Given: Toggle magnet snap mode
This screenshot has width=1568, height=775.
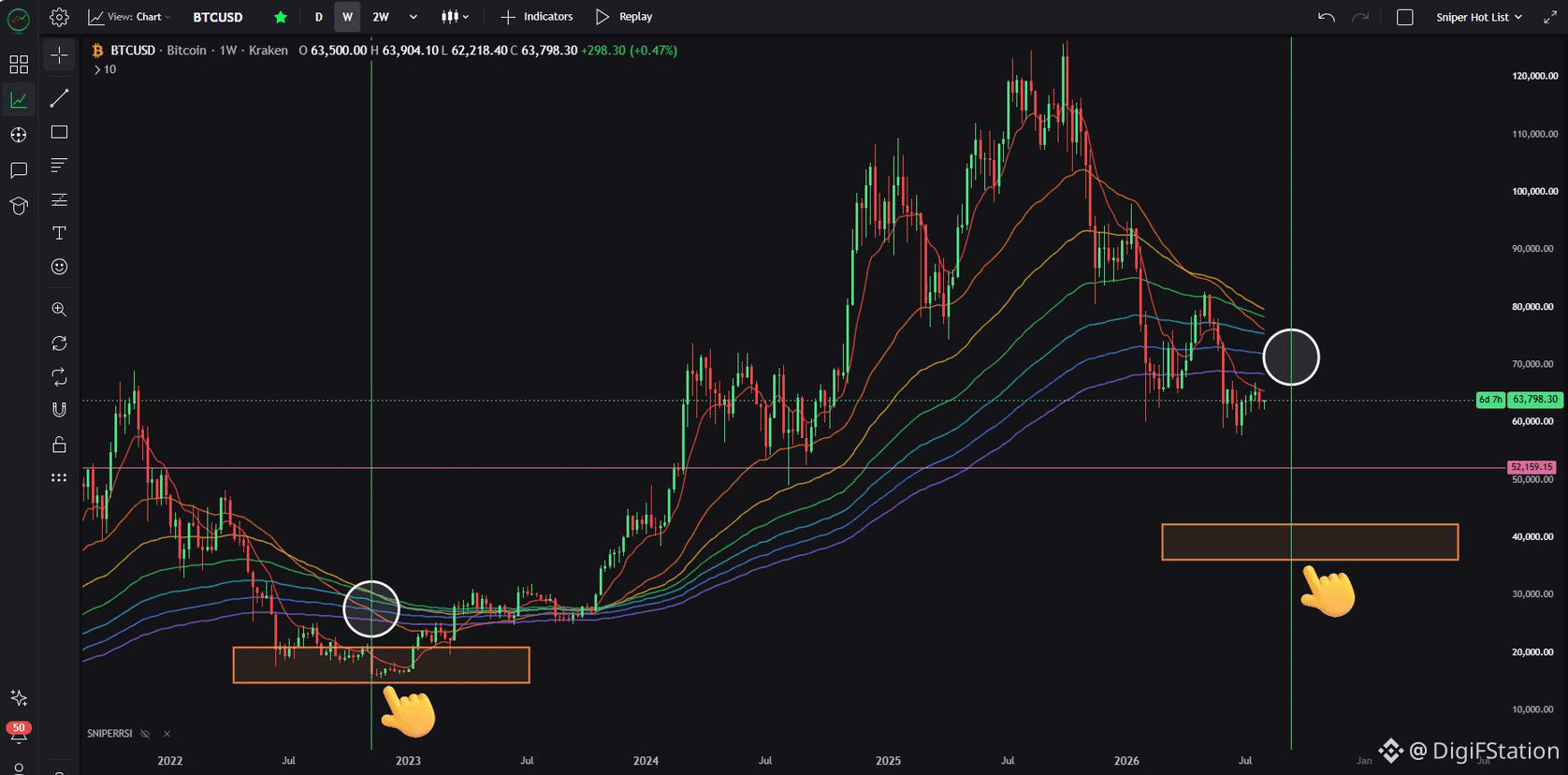Looking at the screenshot, I should tap(59, 410).
